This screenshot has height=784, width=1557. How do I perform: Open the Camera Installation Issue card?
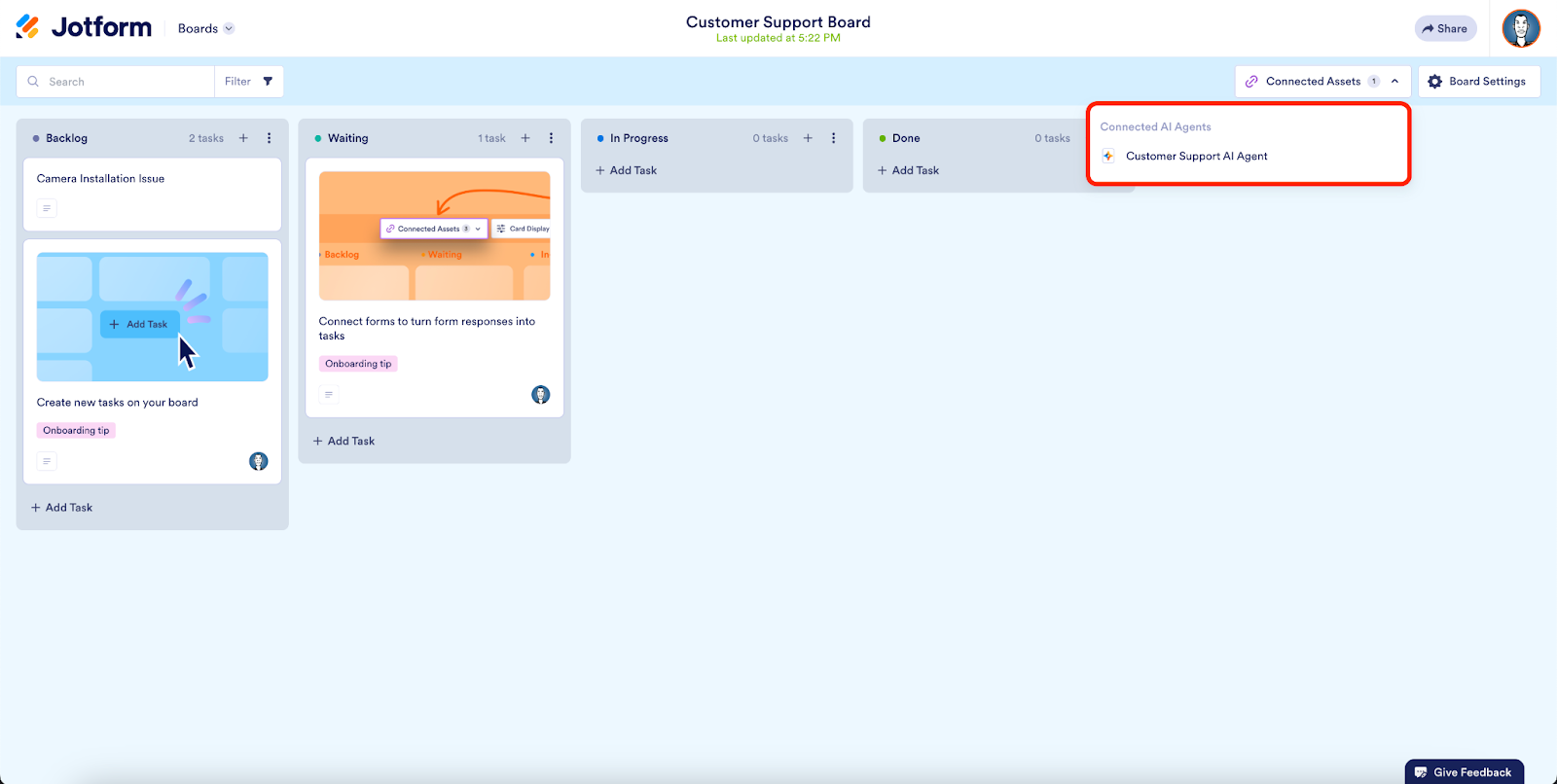click(x=152, y=195)
